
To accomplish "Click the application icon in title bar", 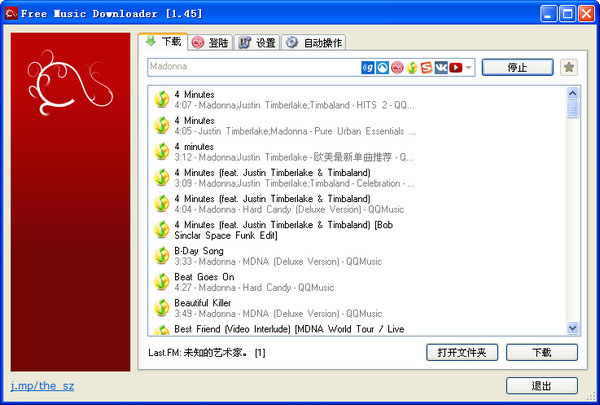I will click(11, 14).
